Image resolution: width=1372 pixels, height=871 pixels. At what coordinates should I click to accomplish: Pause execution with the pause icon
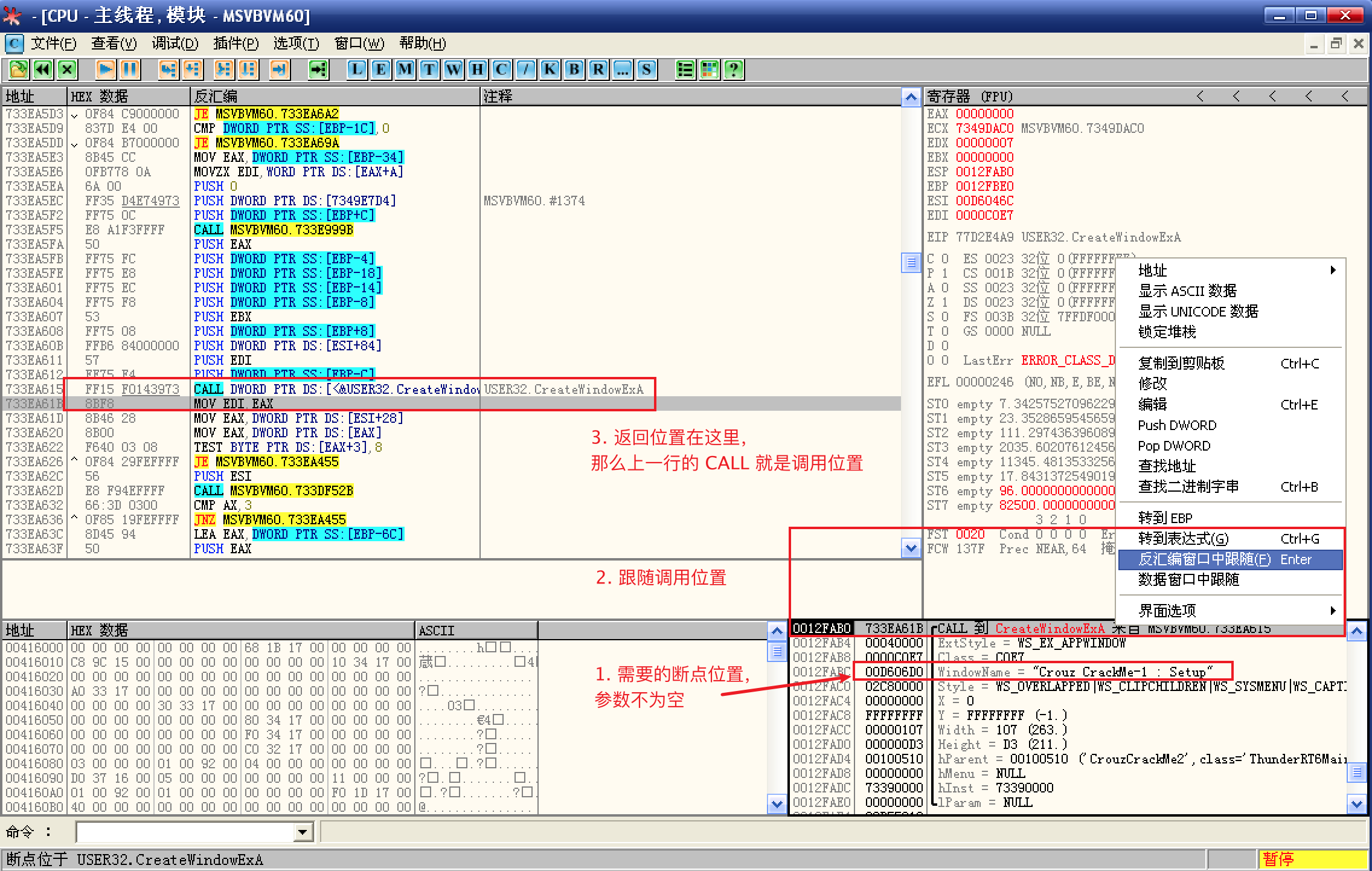[129, 69]
